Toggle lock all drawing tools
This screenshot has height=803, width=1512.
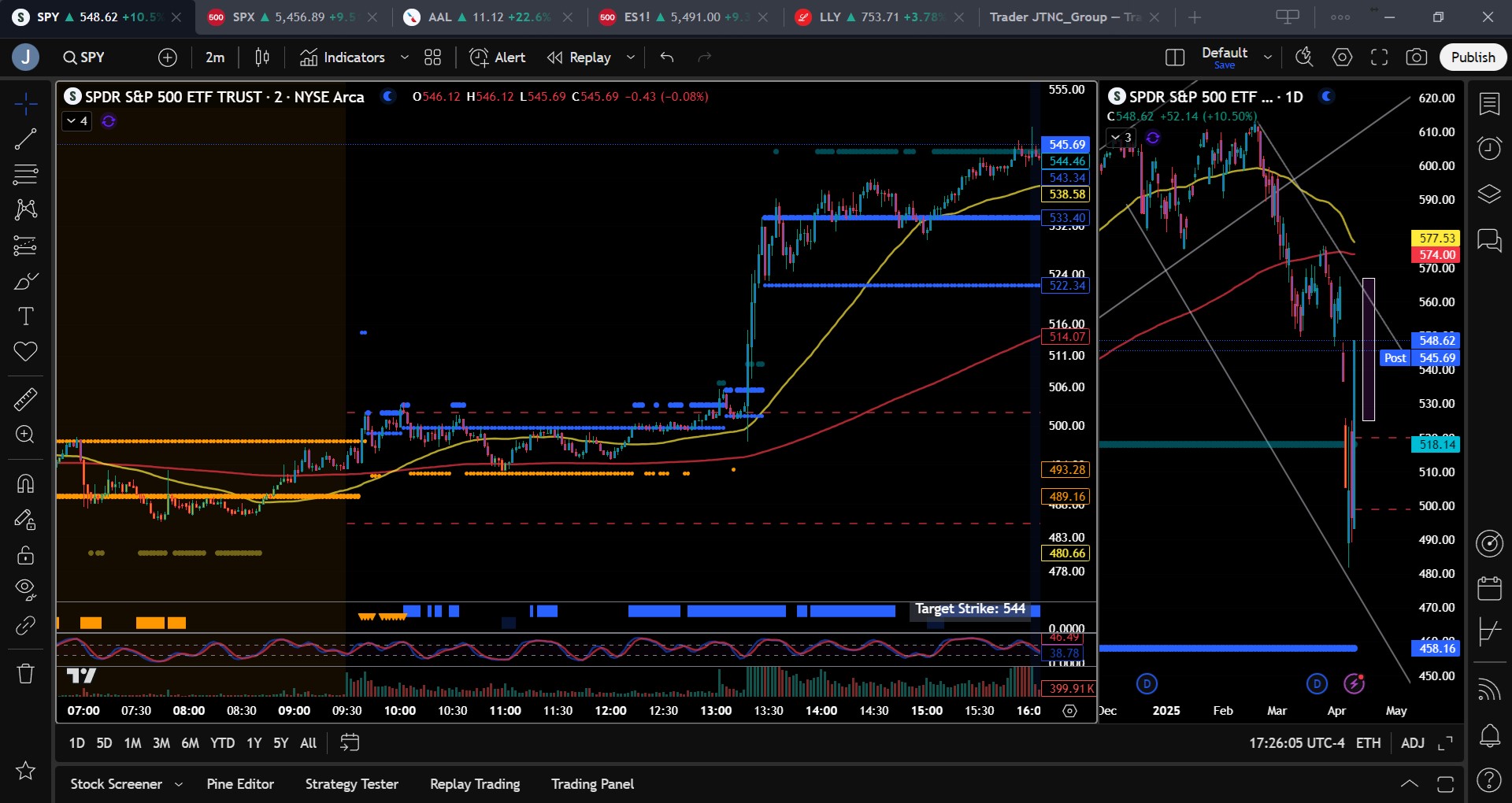[x=25, y=554]
